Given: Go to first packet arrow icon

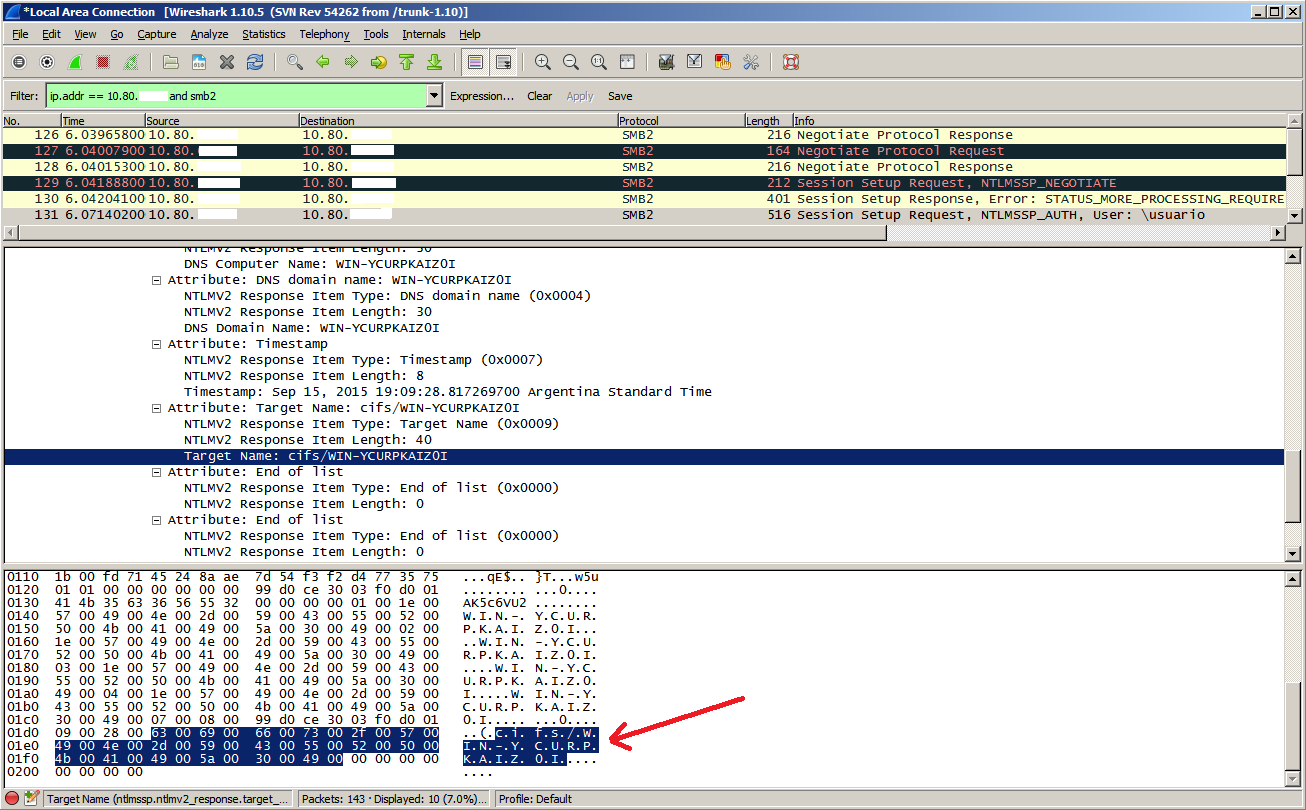Looking at the screenshot, I should 406,62.
